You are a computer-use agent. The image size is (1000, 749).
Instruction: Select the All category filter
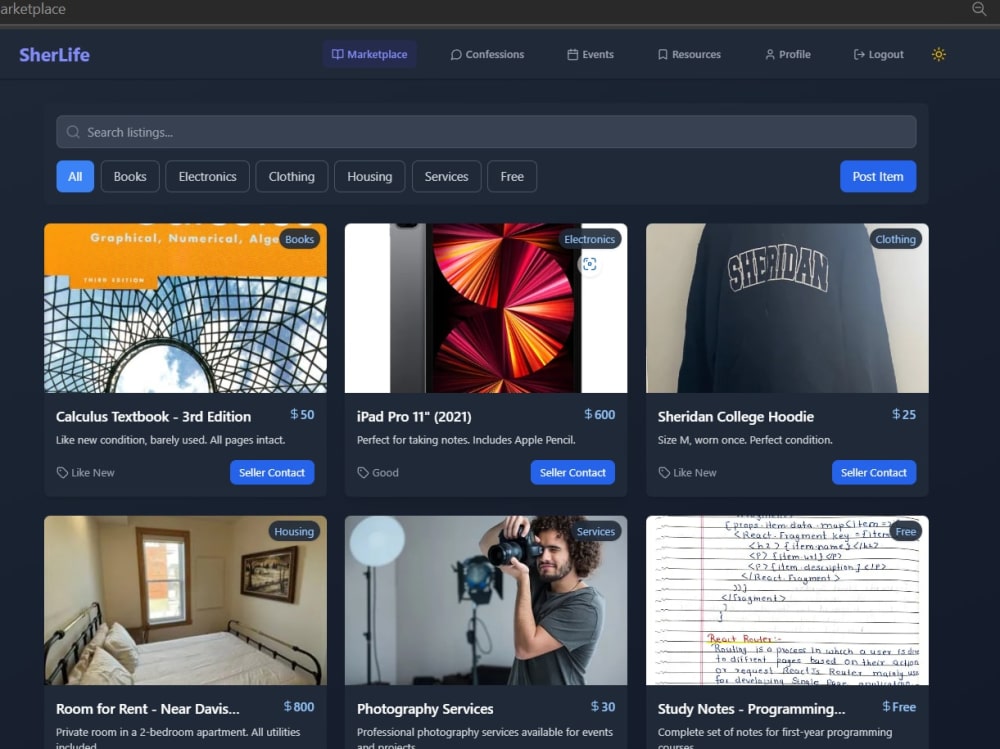[75, 177]
